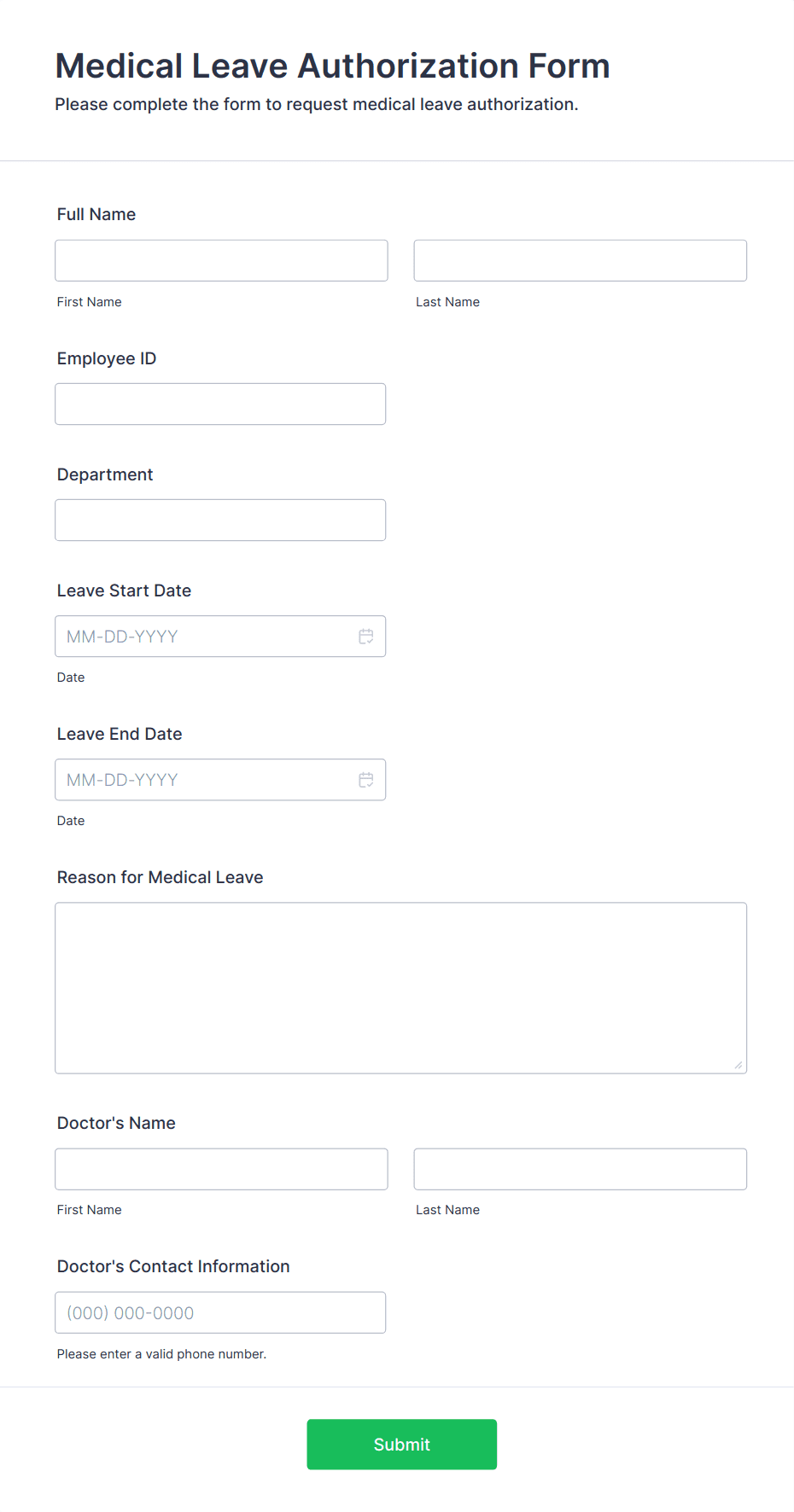
Task: Click inside the Employee ID field
Action: pyautogui.click(x=219, y=404)
